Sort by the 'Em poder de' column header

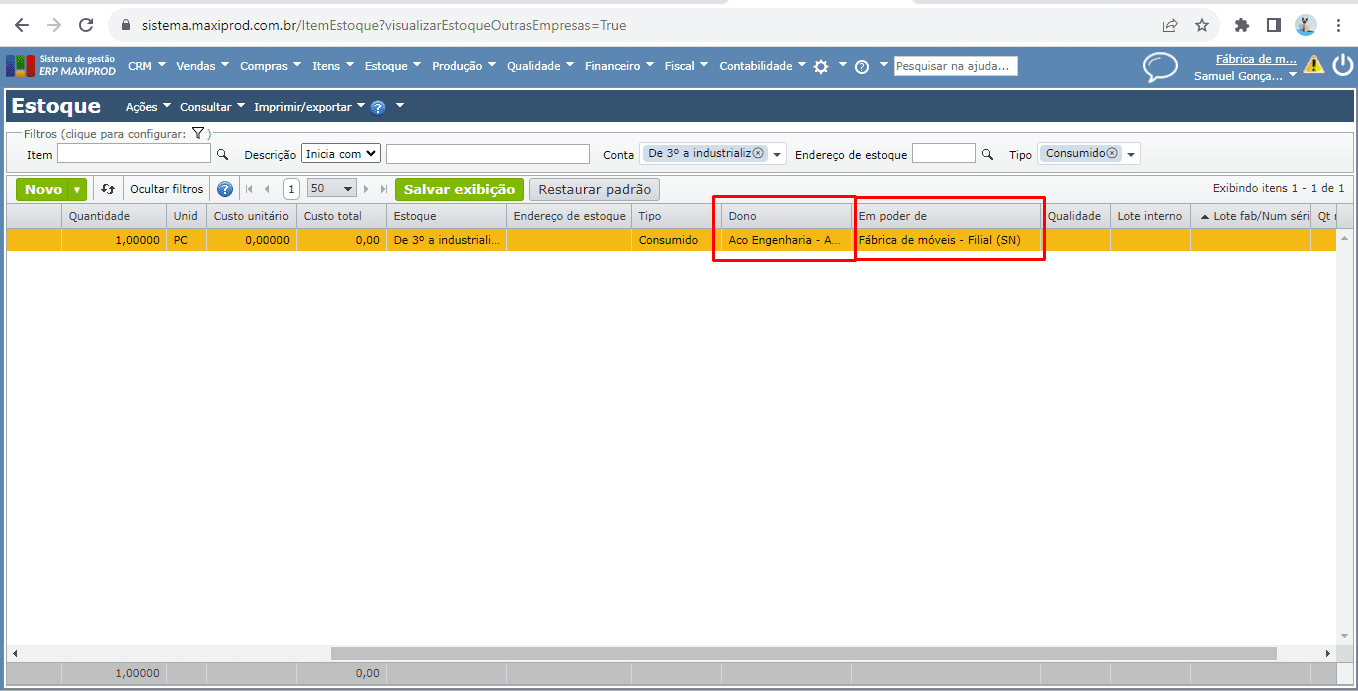click(946, 216)
